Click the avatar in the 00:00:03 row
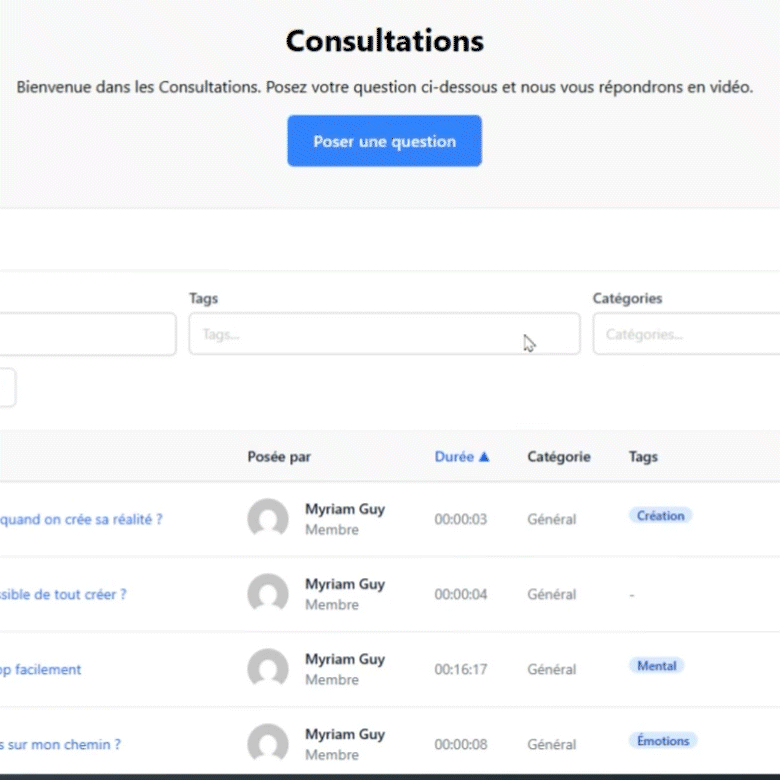The height and width of the screenshot is (780, 780). (268, 519)
